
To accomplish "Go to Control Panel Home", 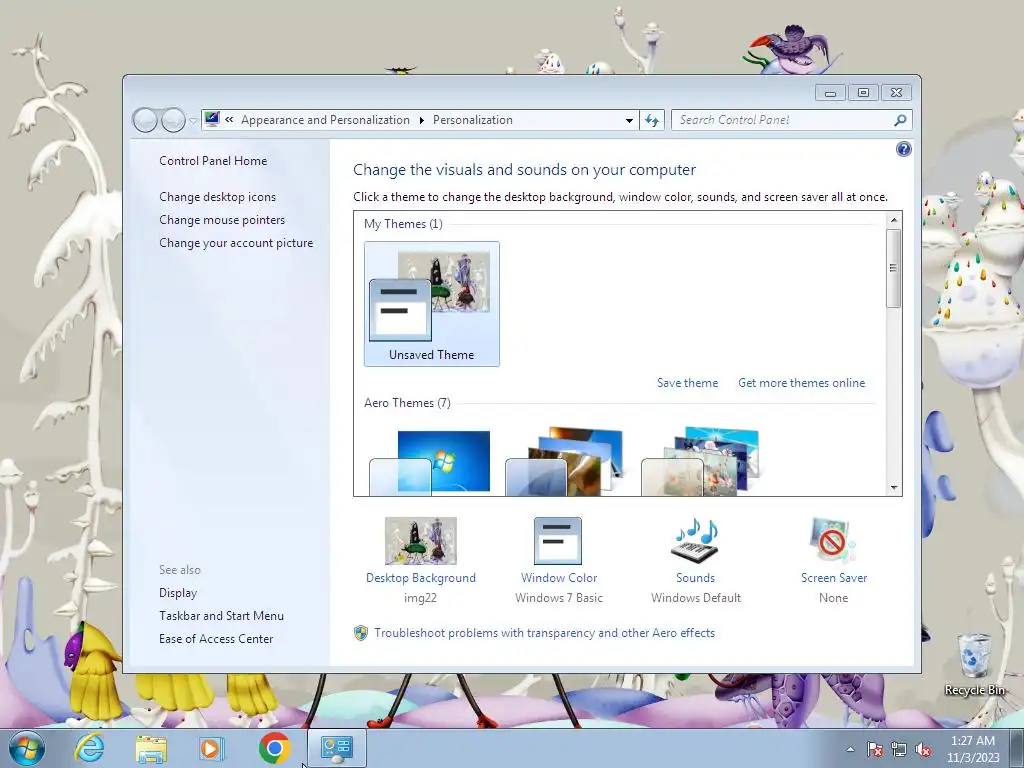I will pyautogui.click(x=213, y=161).
